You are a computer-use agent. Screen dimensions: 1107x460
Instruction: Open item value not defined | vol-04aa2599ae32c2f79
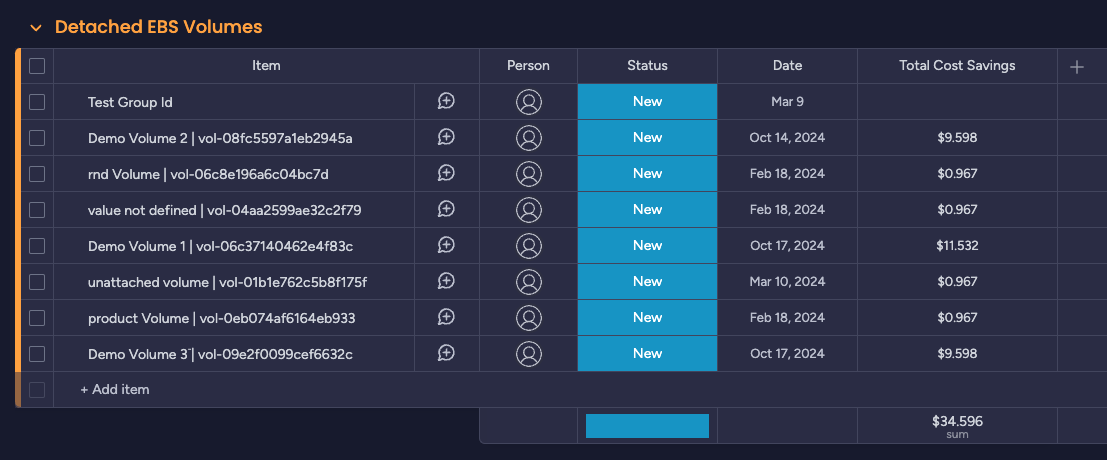(x=225, y=210)
